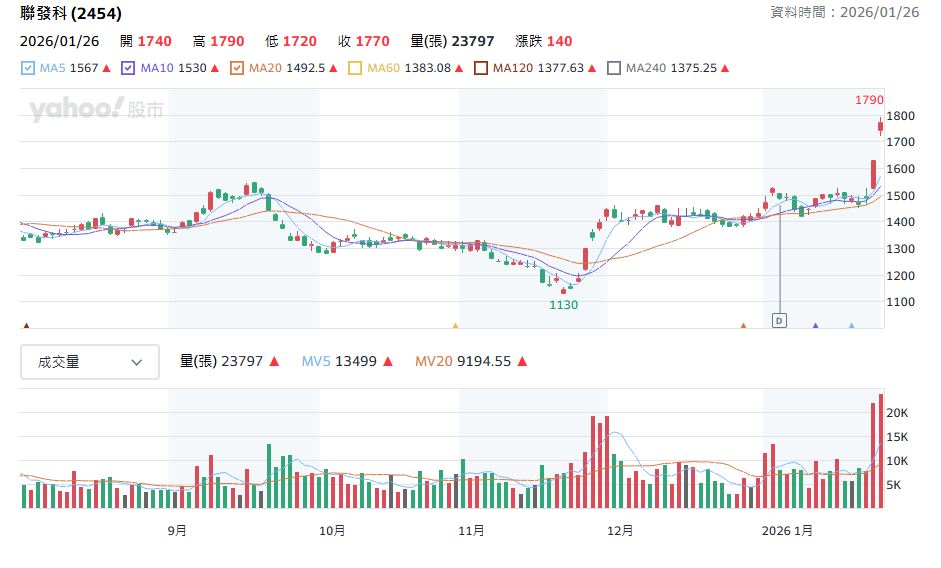Open the 成交量 indicator dropdown
The width and height of the screenshot is (941, 568).
(x=90, y=362)
